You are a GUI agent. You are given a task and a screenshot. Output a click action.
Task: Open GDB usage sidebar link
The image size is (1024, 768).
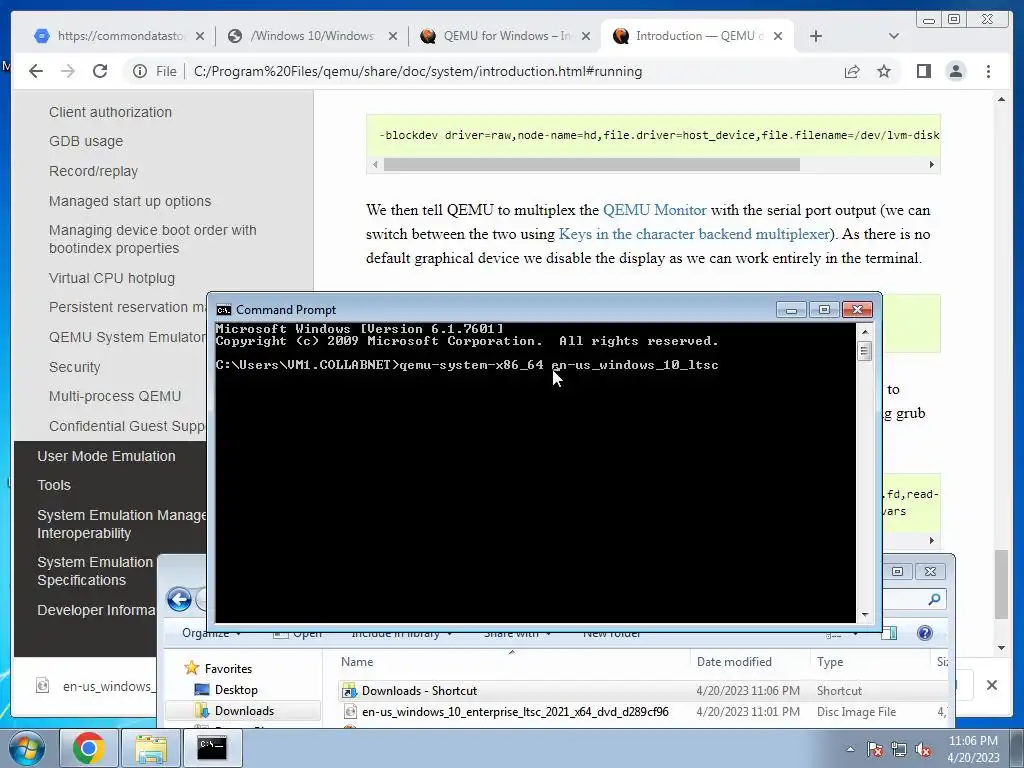click(86, 141)
